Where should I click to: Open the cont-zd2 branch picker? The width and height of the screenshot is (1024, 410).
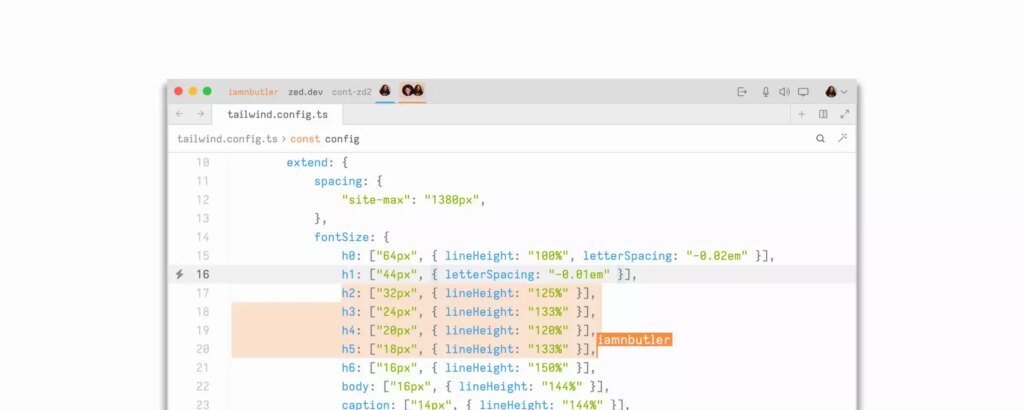tap(351, 92)
